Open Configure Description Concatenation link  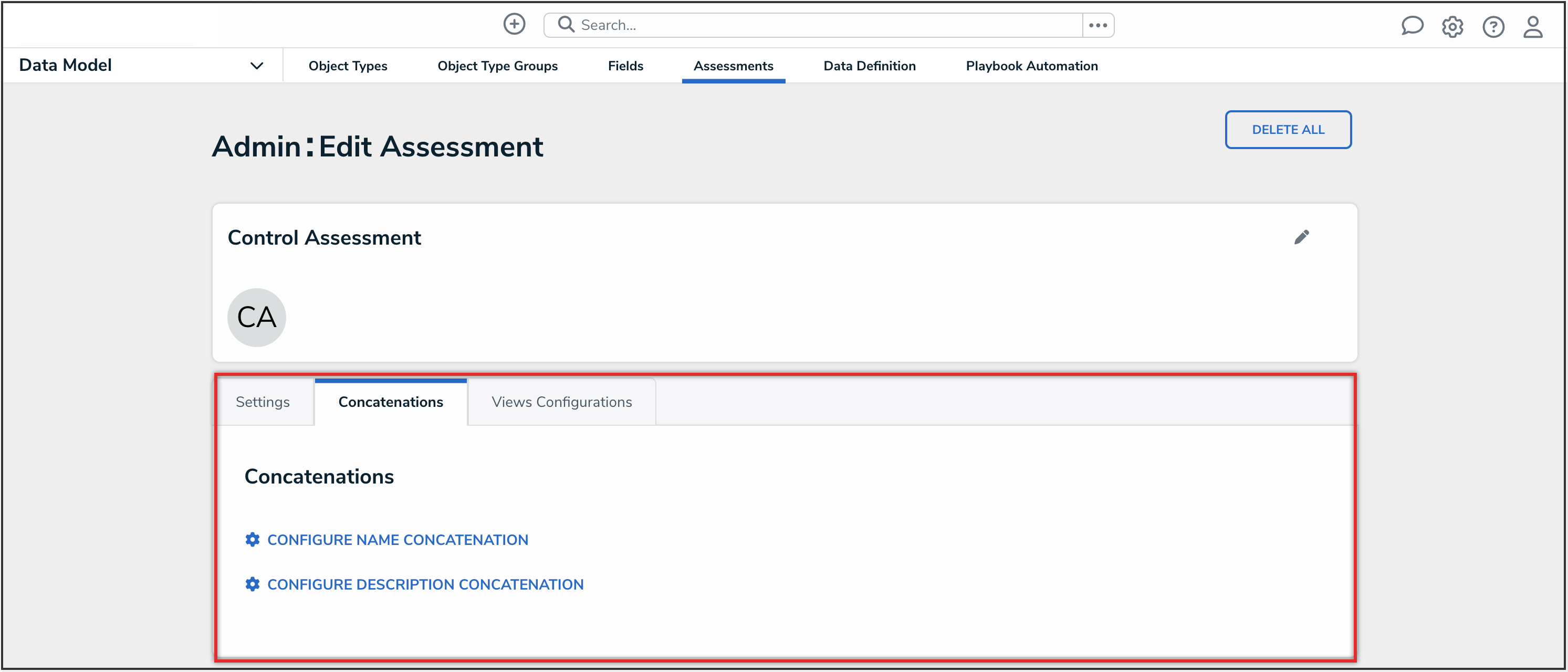425,584
